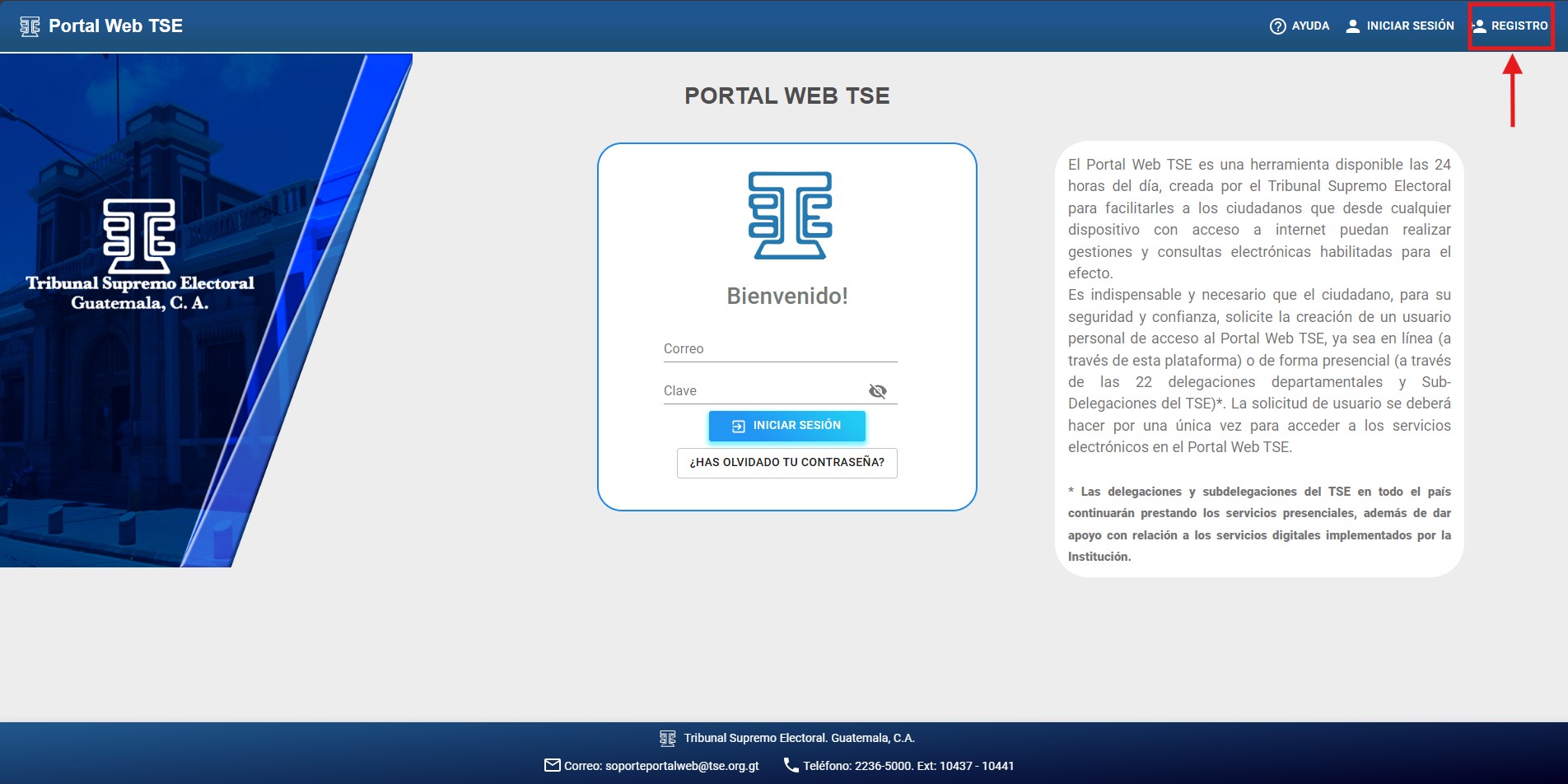This screenshot has height=784, width=1568.
Task: Click the blue TSE logo above Bienvenido
Action: point(789,215)
